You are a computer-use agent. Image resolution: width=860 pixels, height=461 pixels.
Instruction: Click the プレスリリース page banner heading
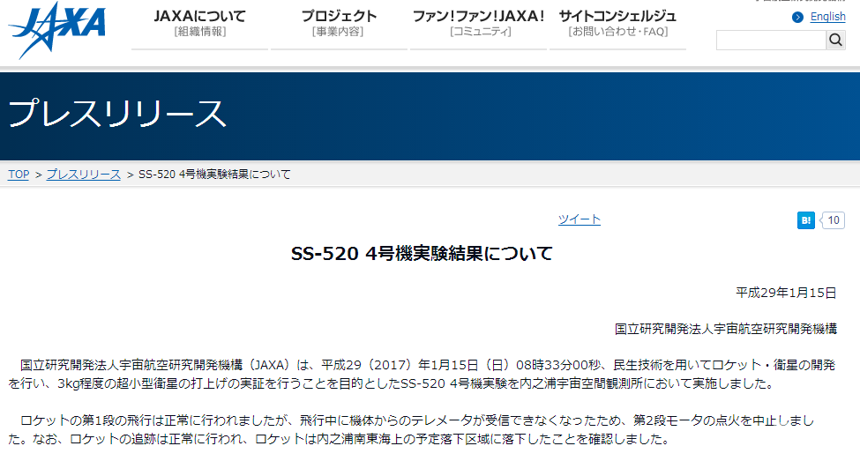point(117,114)
